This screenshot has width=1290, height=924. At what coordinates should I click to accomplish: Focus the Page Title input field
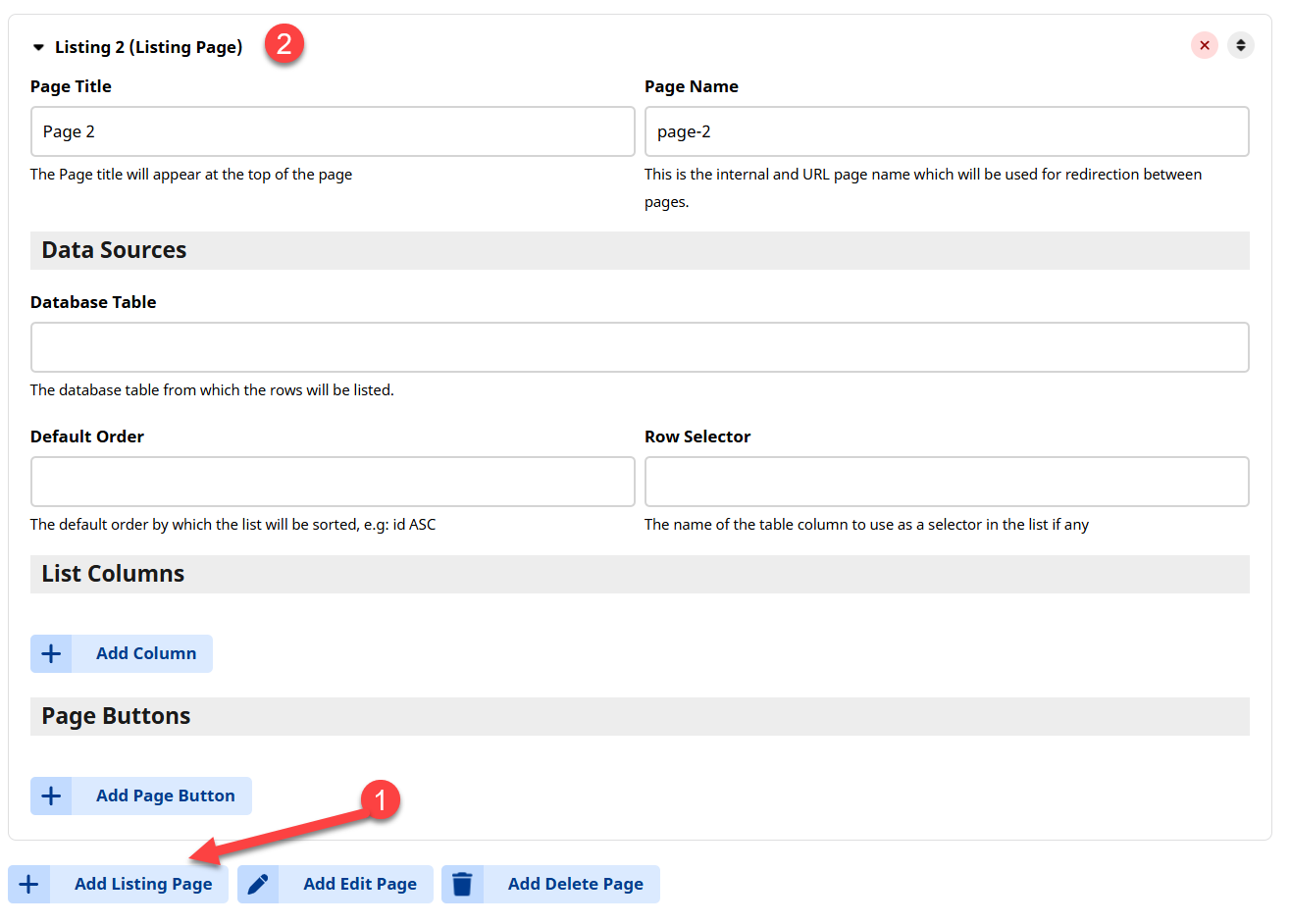(333, 131)
